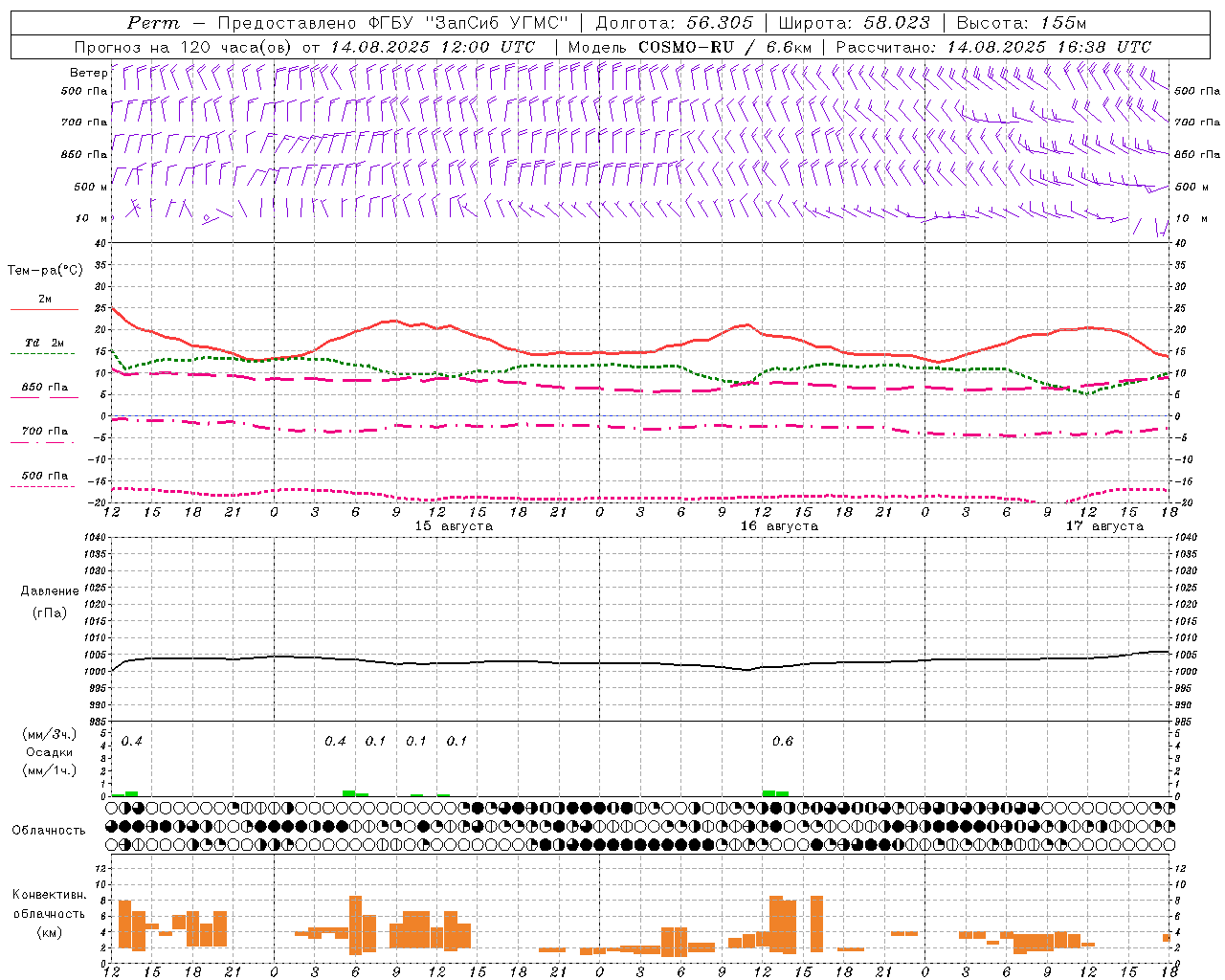Viewport: 1225px width, 980px height.
Task: Click the "Td 2м" dew point legend entry
Action: [x=45, y=343]
